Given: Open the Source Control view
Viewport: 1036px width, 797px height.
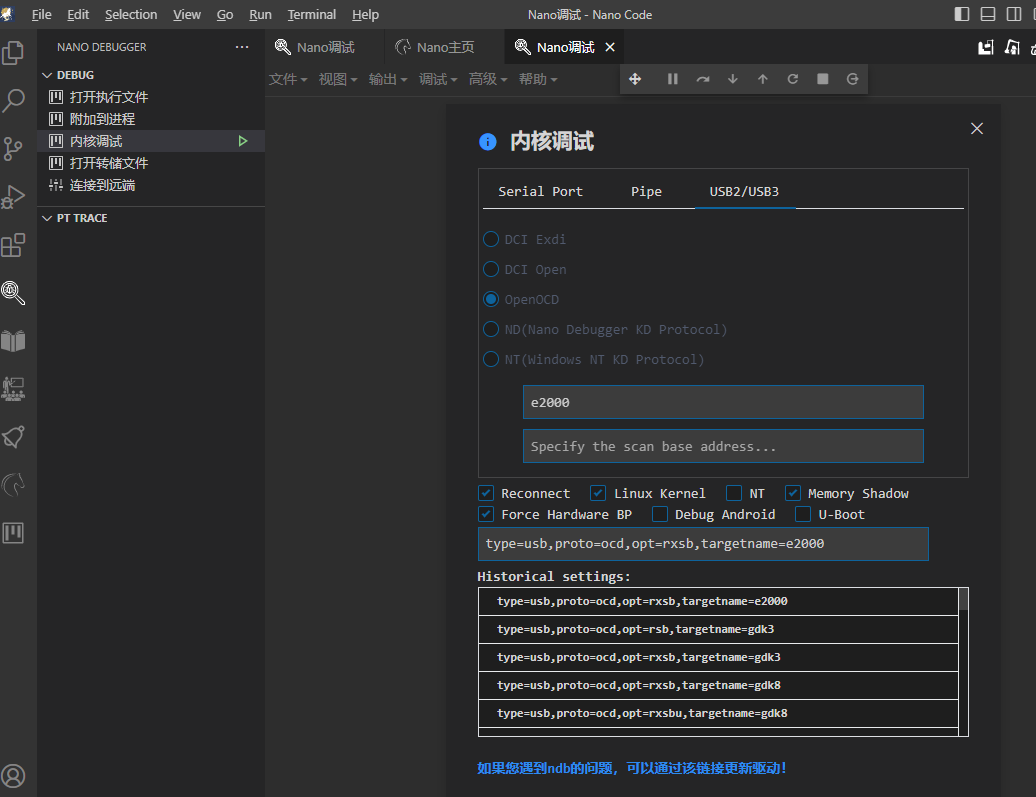Looking at the screenshot, I should tap(13, 149).
